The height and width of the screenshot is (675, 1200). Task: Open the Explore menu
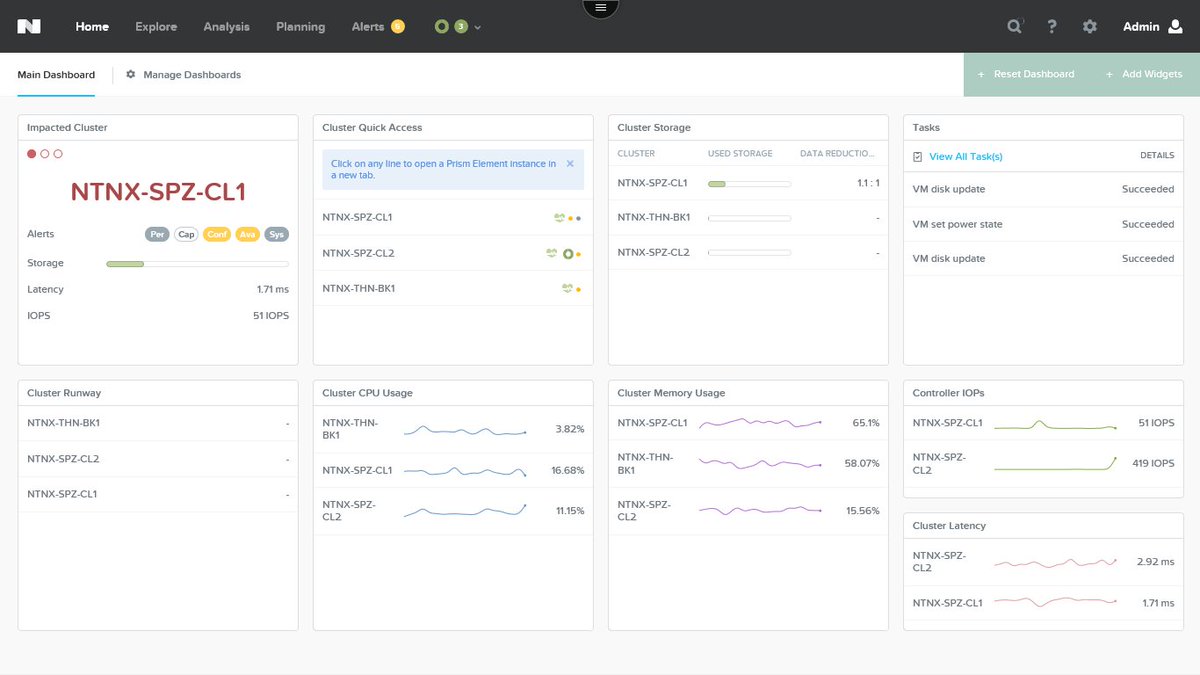[156, 27]
